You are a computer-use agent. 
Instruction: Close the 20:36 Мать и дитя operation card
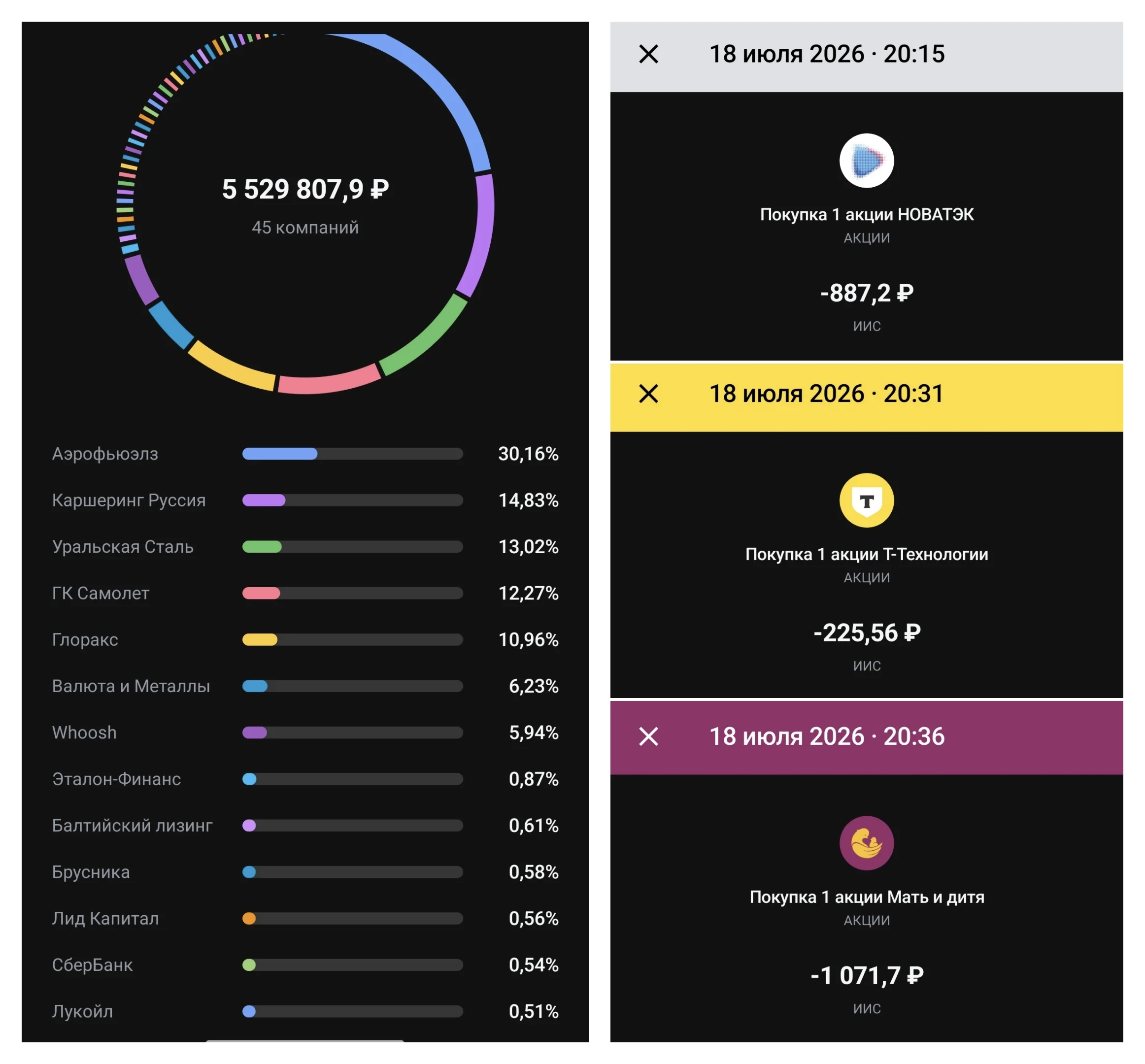pyautogui.click(x=648, y=736)
